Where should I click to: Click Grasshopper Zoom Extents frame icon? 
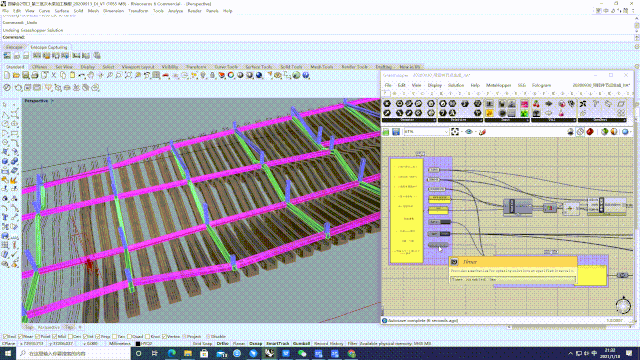[455, 132]
